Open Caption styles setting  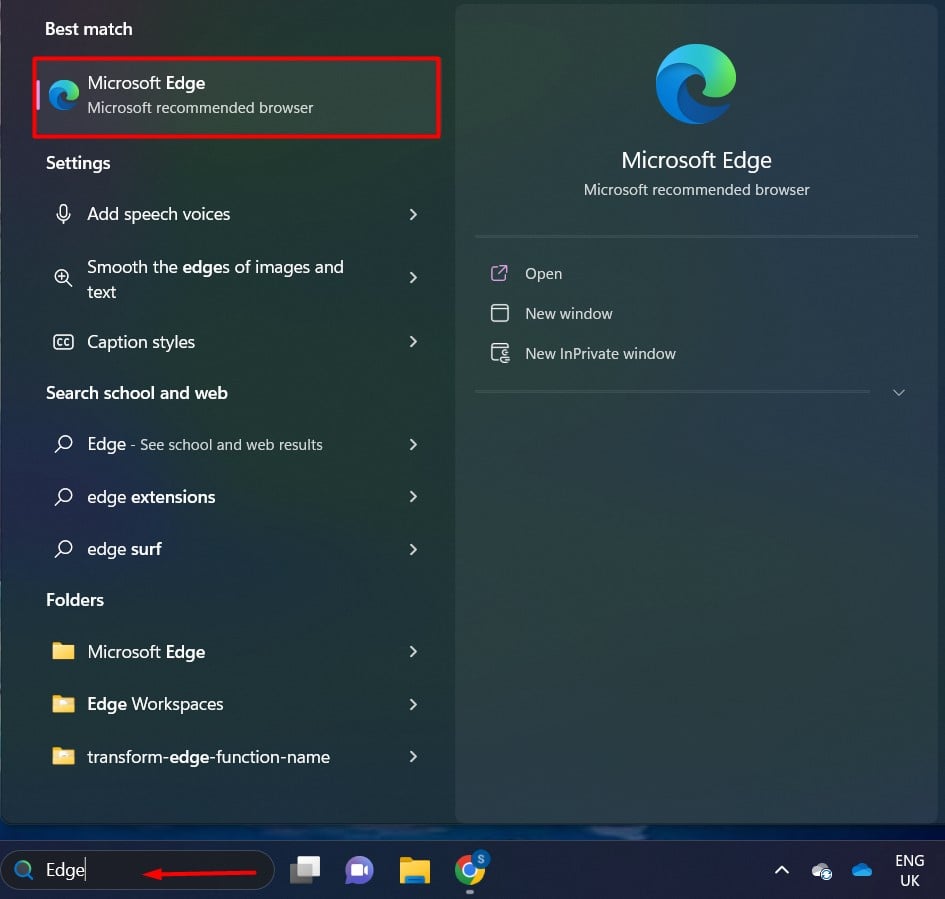(x=237, y=342)
